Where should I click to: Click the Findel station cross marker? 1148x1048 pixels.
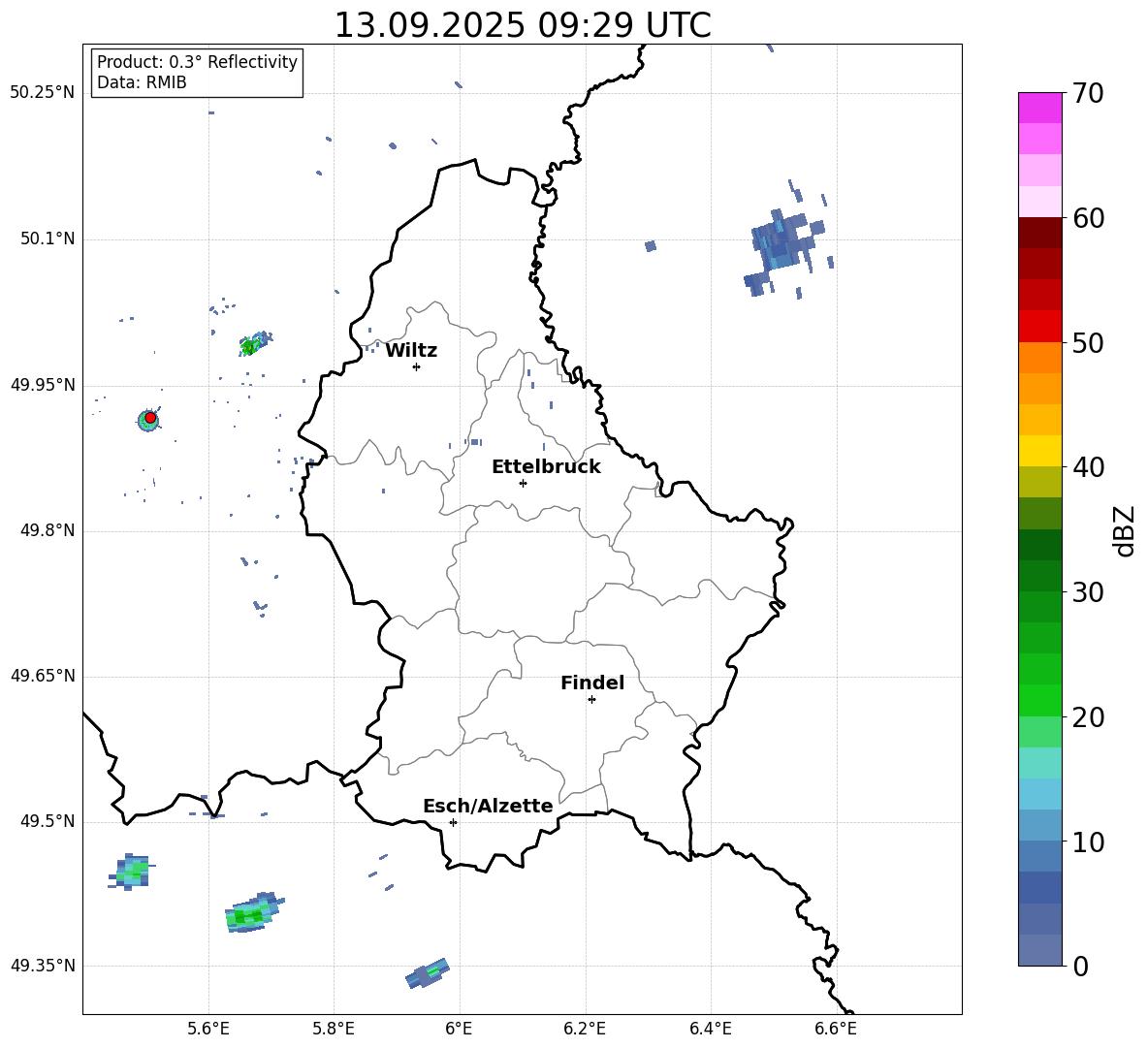pyautogui.click(x=591, y=699)
